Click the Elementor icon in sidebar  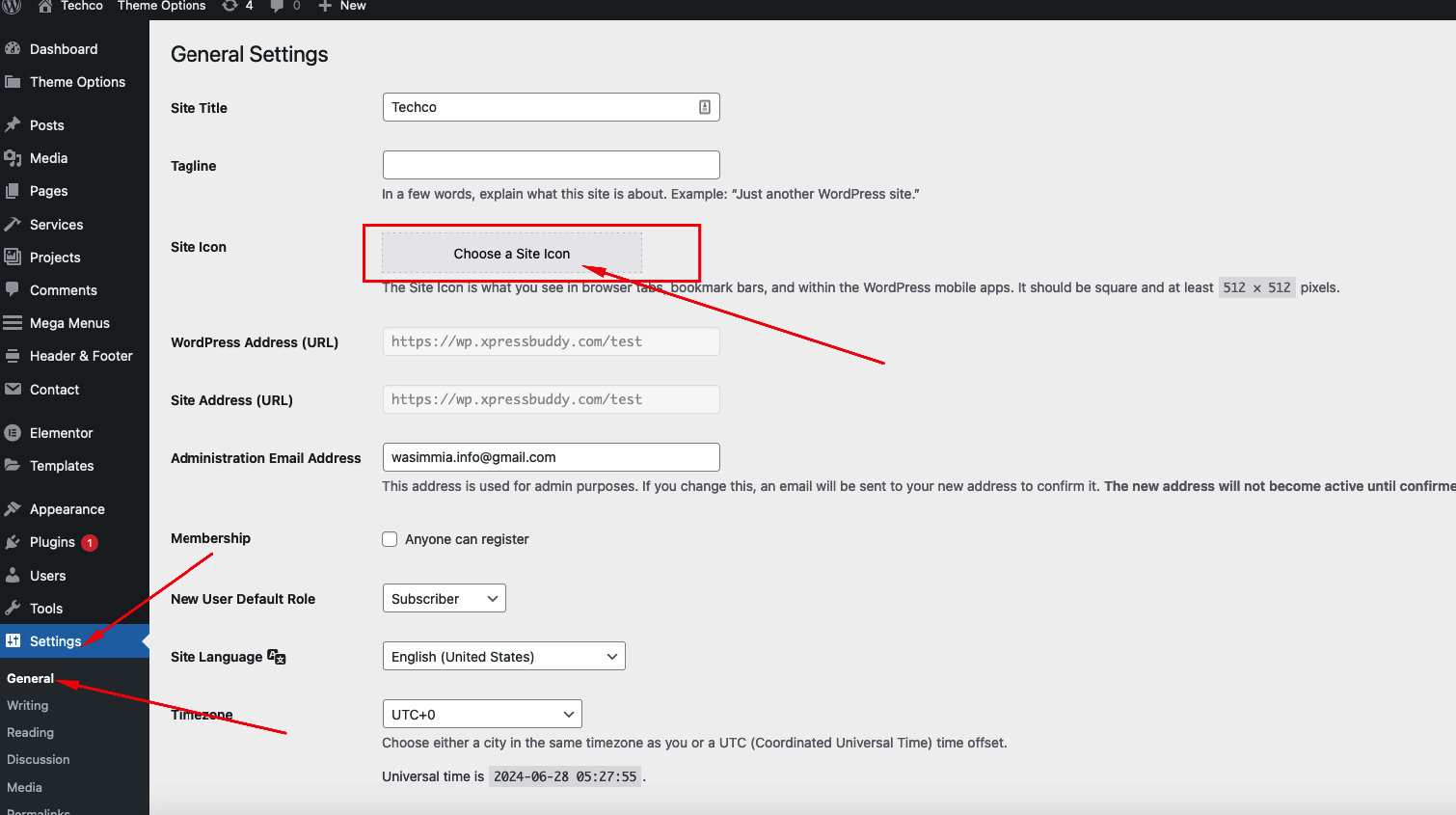[13, 433]
